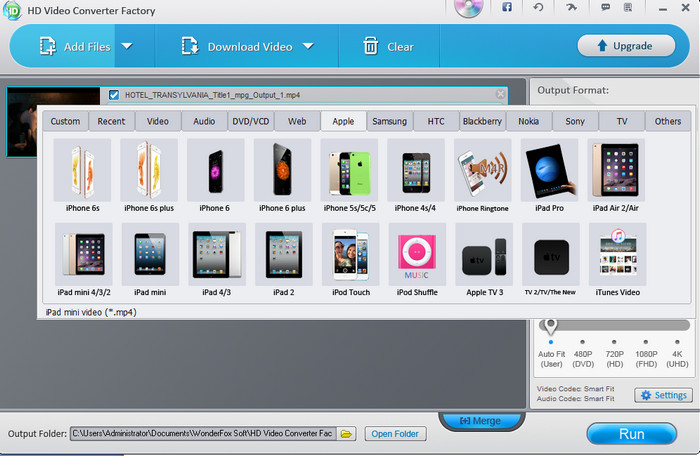Viewport: 700px width, 456px height.
Task: Click the Upgrade button
Action: point(626,46)
